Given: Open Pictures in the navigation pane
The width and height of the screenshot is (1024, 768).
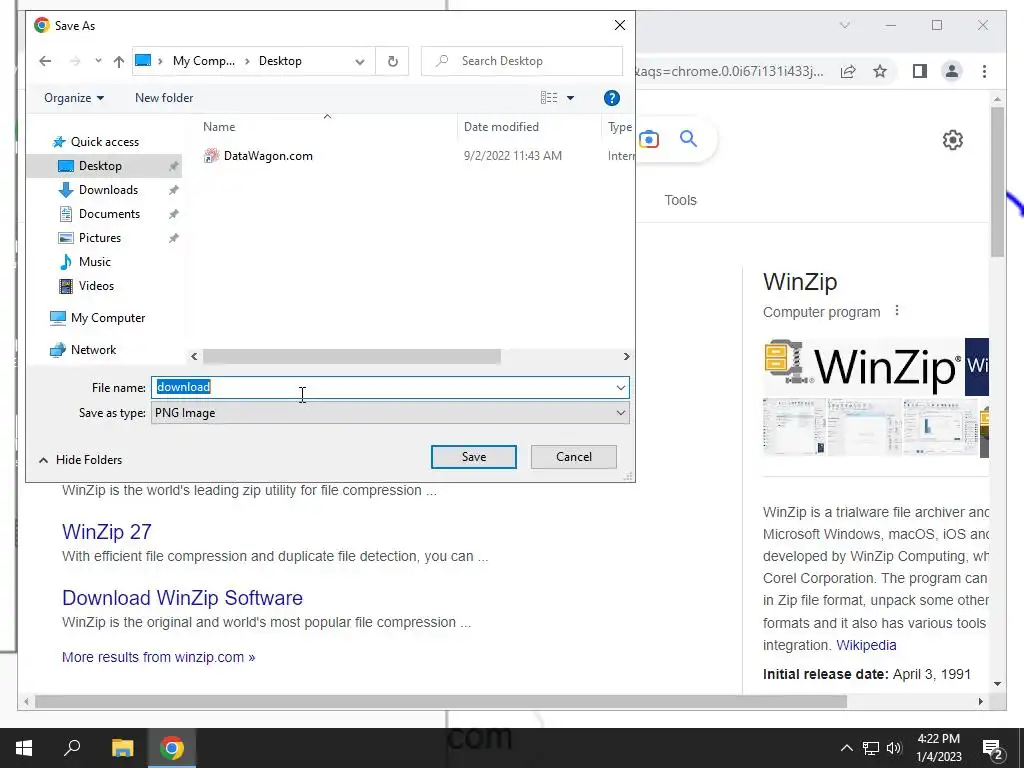Looking at the screenshot, I should click(x=100, y=238).
